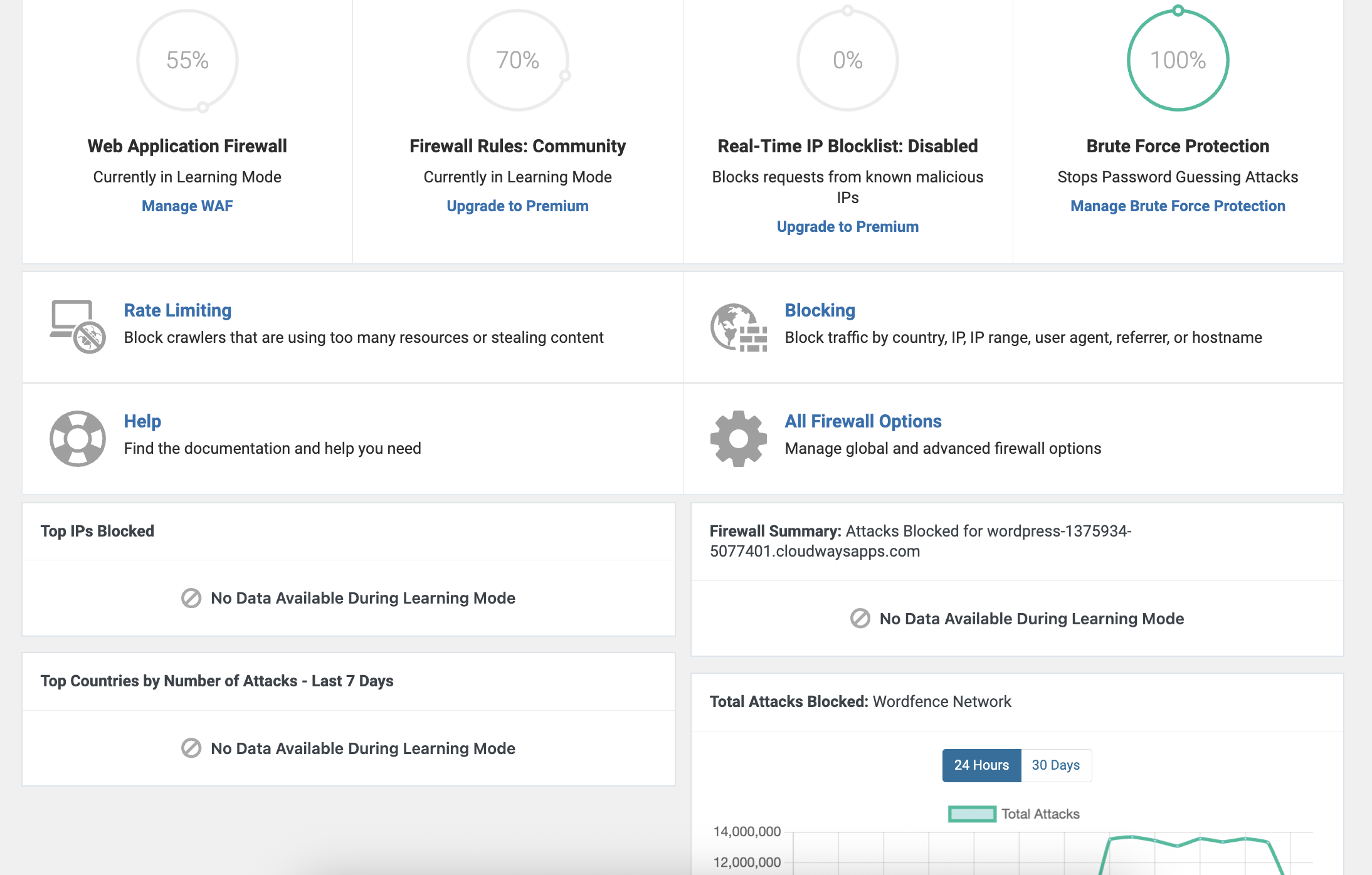Click the 100% Brute Force Protection circle
This screenshot has width=1372, height=875.
pos(1177,60)
